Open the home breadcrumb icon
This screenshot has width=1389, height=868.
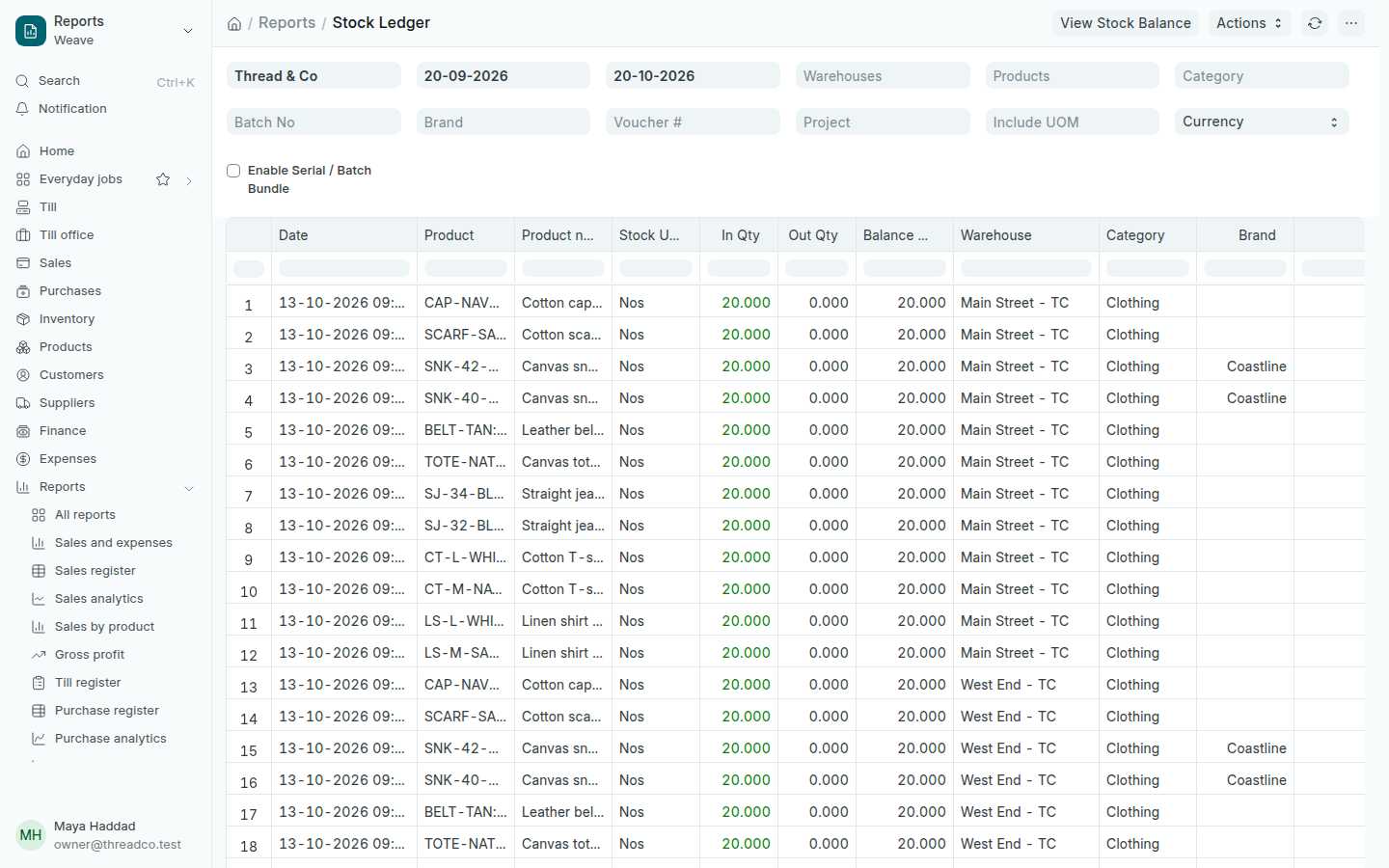234,24
